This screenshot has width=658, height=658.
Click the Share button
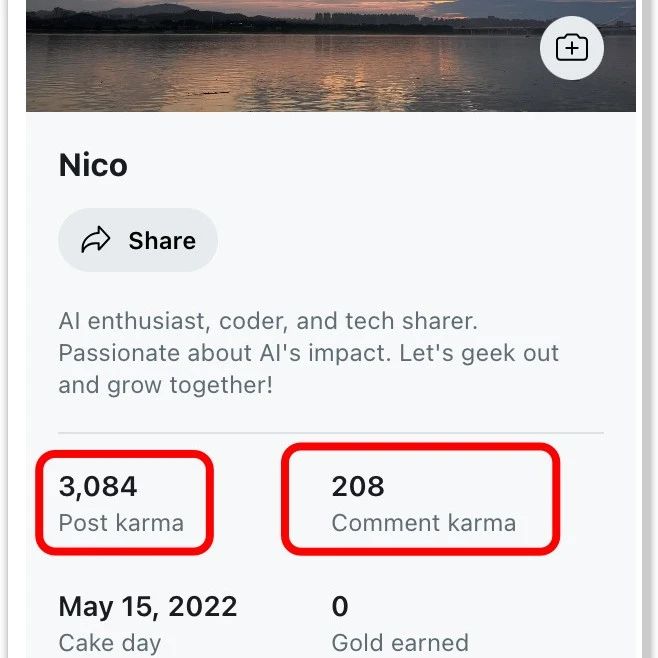(x=138, y=240)
